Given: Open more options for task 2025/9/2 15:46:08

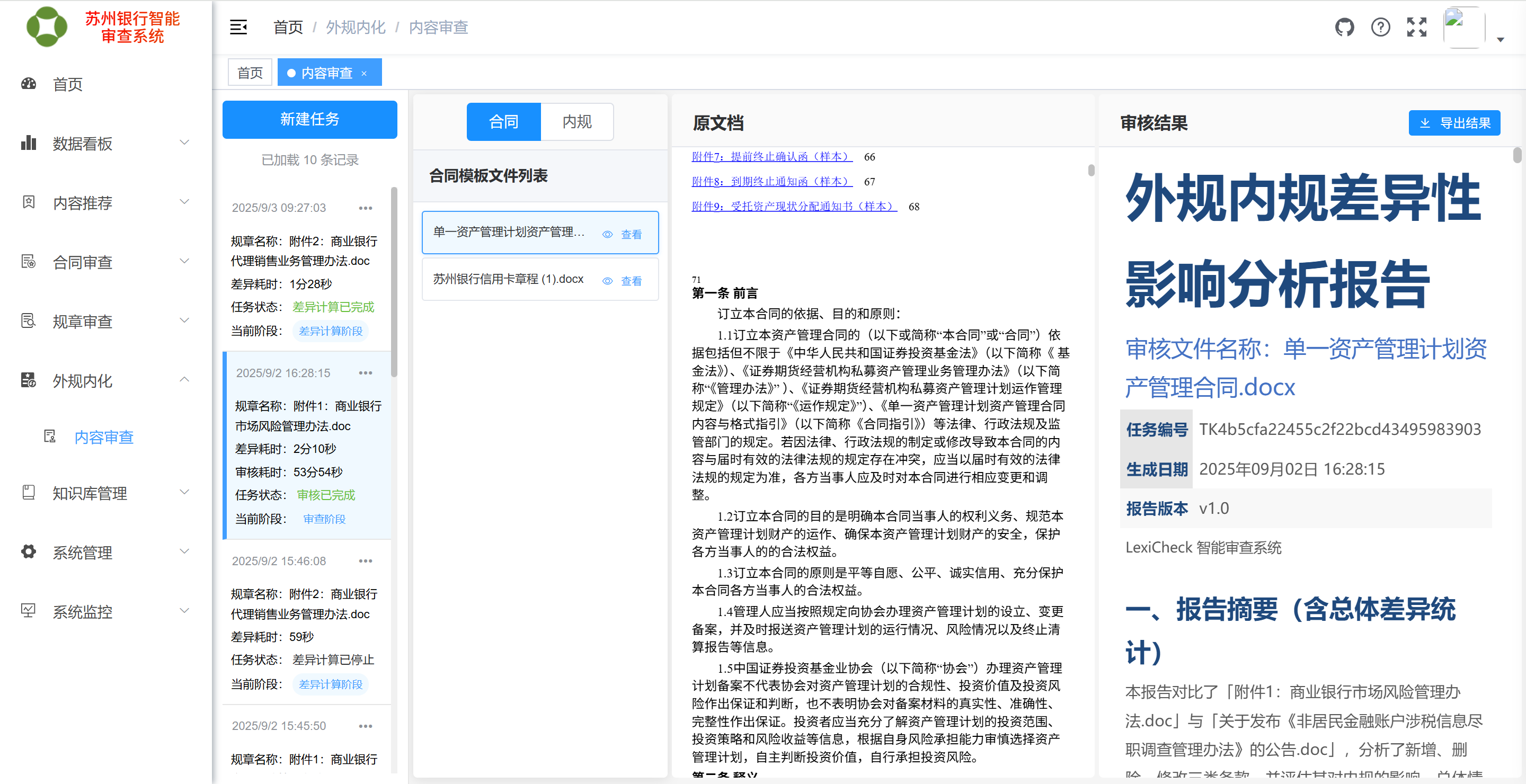Looking at the screenshot, I should pyautogui.click(x=366, y=561).
